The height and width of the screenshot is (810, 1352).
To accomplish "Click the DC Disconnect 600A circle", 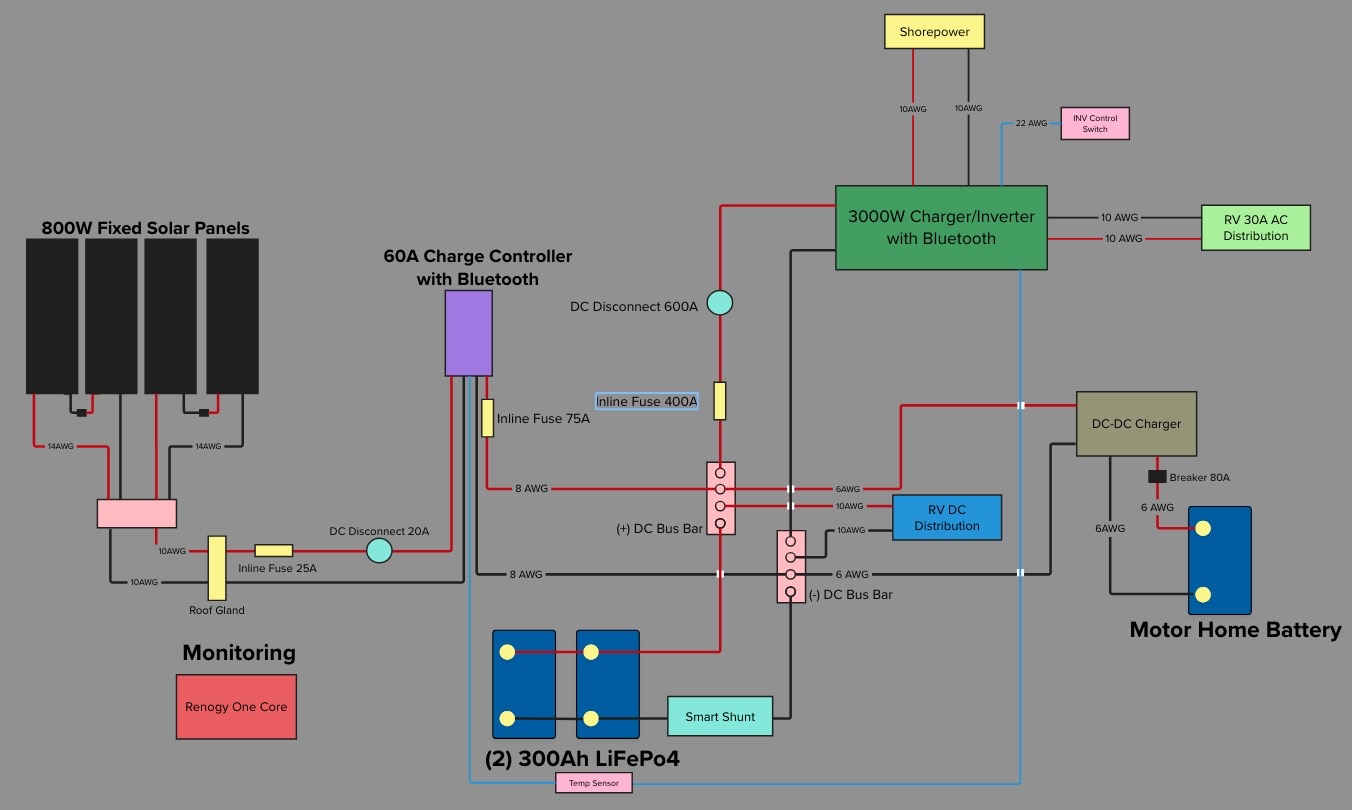I will tap(720, 302).
